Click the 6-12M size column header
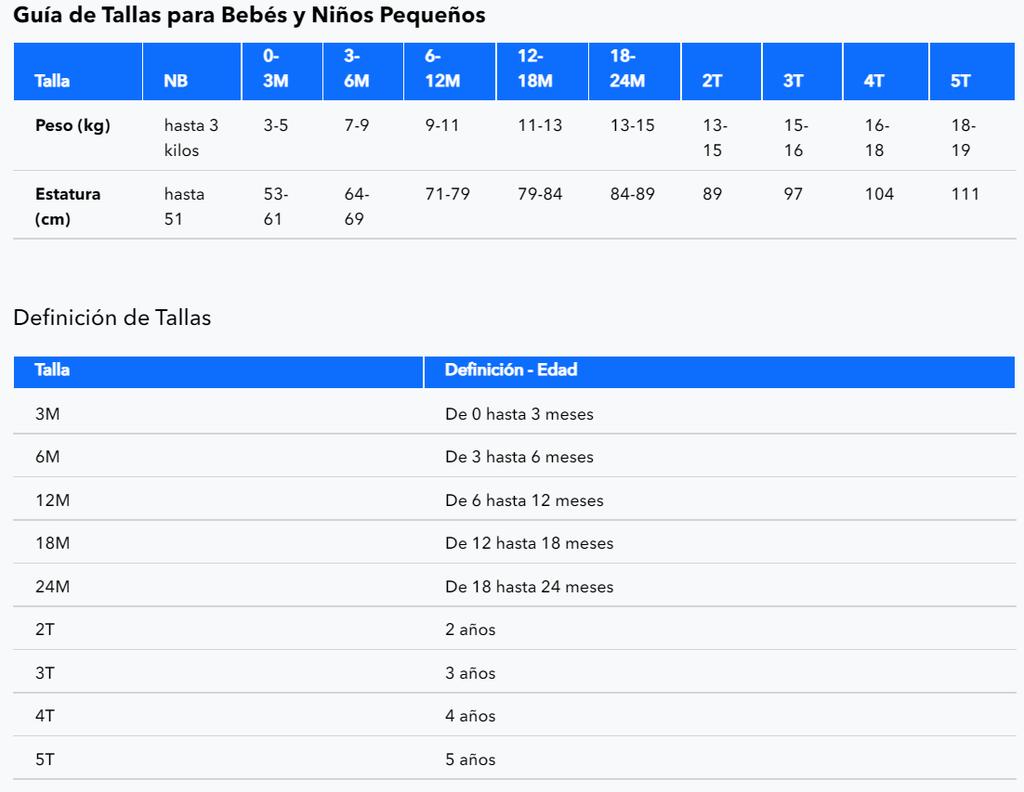Viewport: 1024px width, 792px height. (441, 69)
